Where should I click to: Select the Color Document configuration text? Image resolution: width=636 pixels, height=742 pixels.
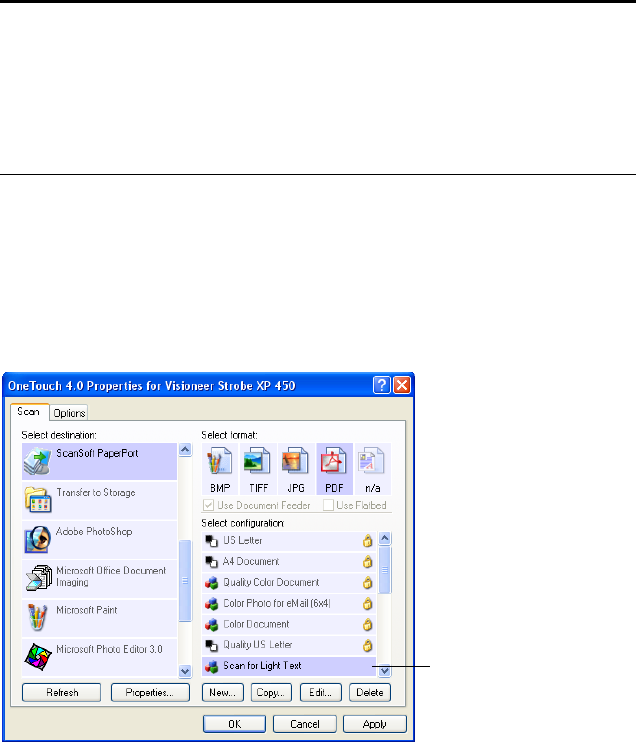[256, 625]
